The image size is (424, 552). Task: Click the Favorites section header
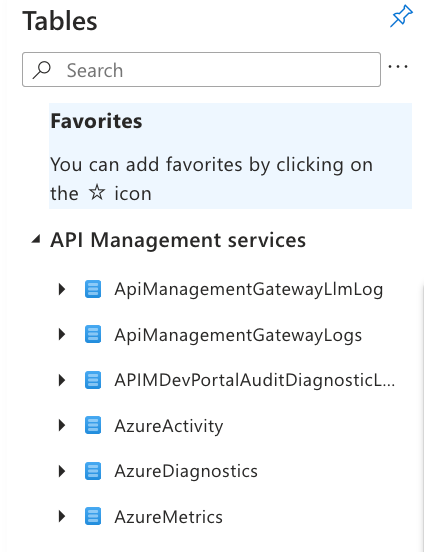coord(96,121)
